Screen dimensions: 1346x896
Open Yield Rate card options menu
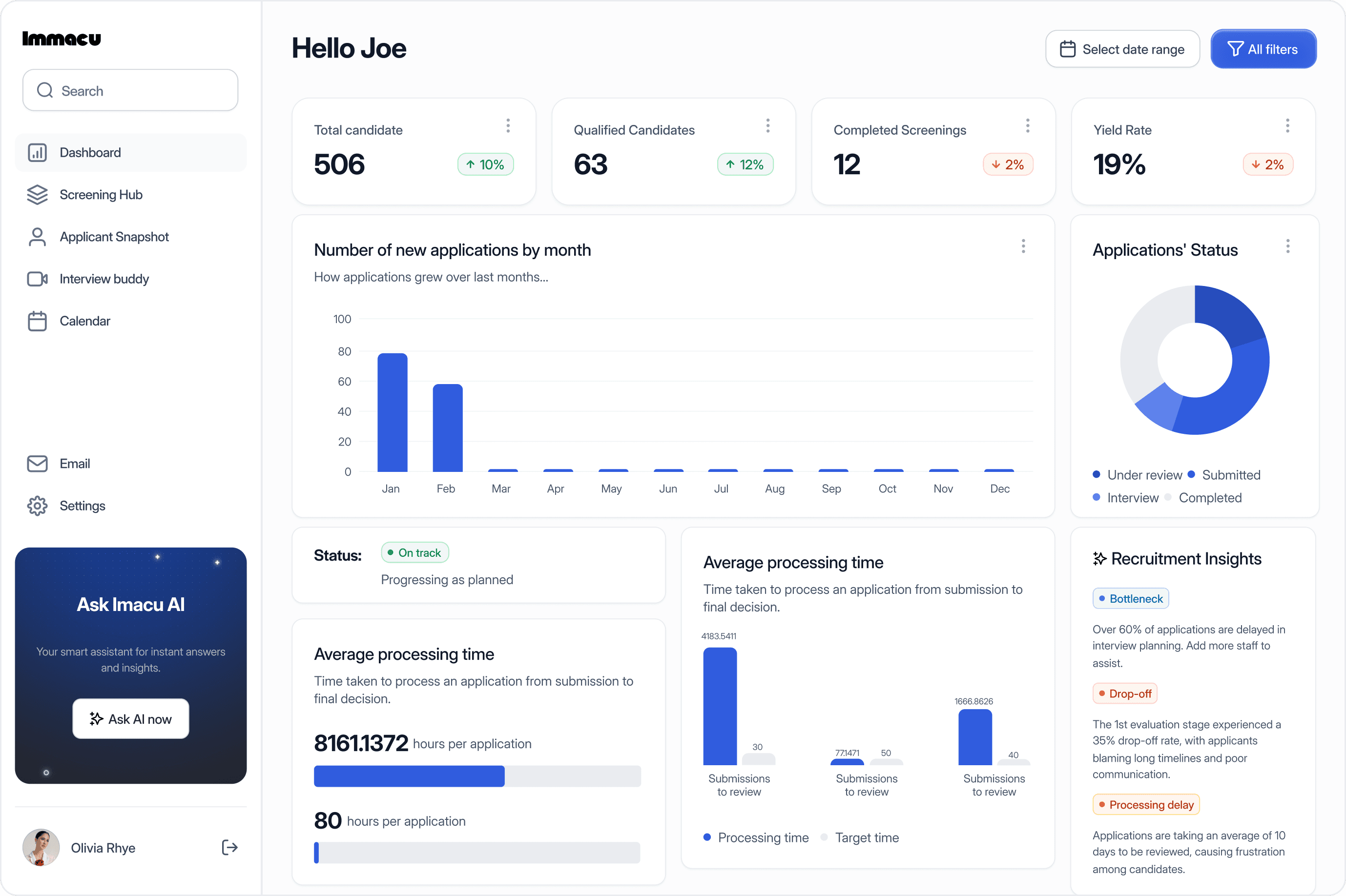point(1287,126)
